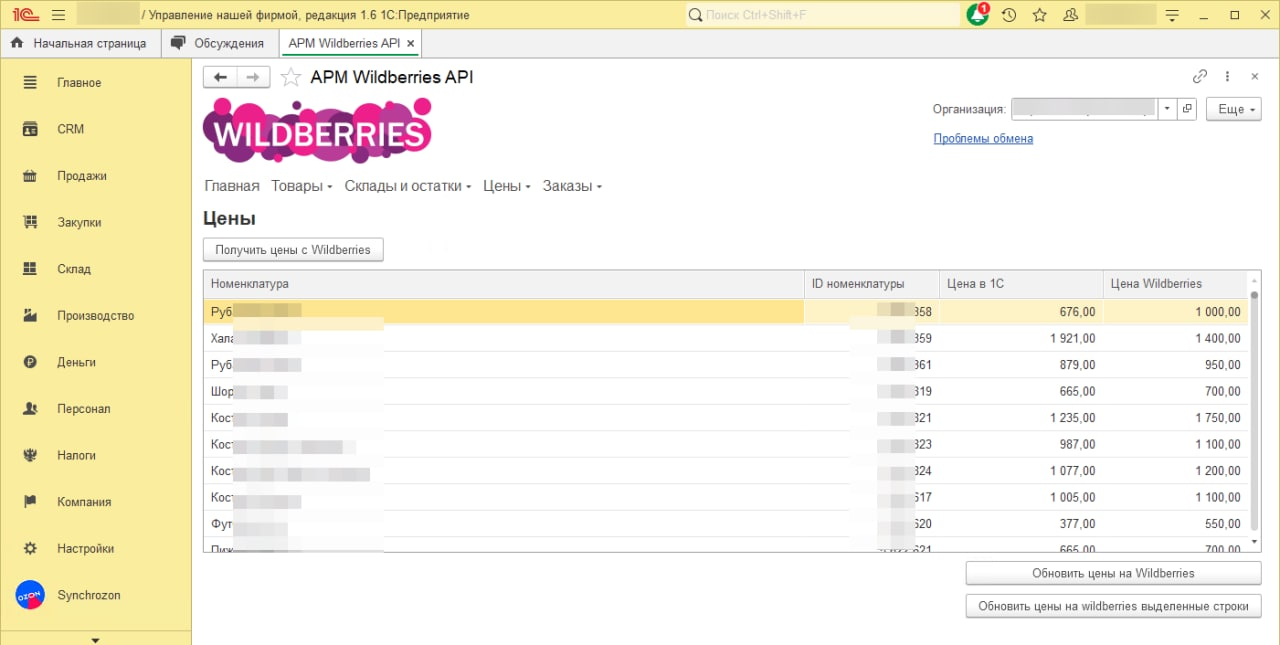Open the form's three-dot more actions
Screen dimensions: 1280x645
(x=1228, y=76)
